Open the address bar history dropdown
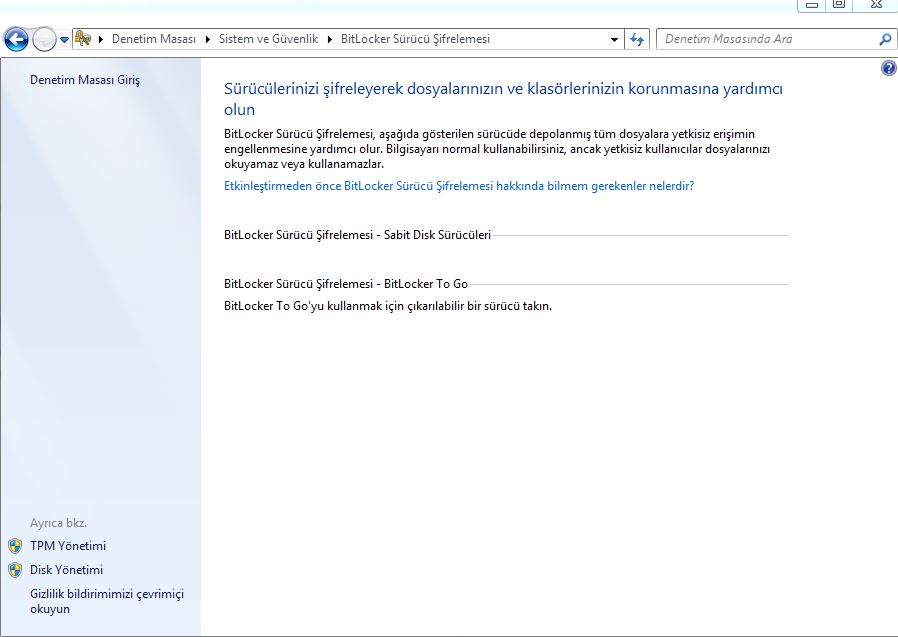Image resolution: width=898 pixels, height=637 pixels. [614, 40]
